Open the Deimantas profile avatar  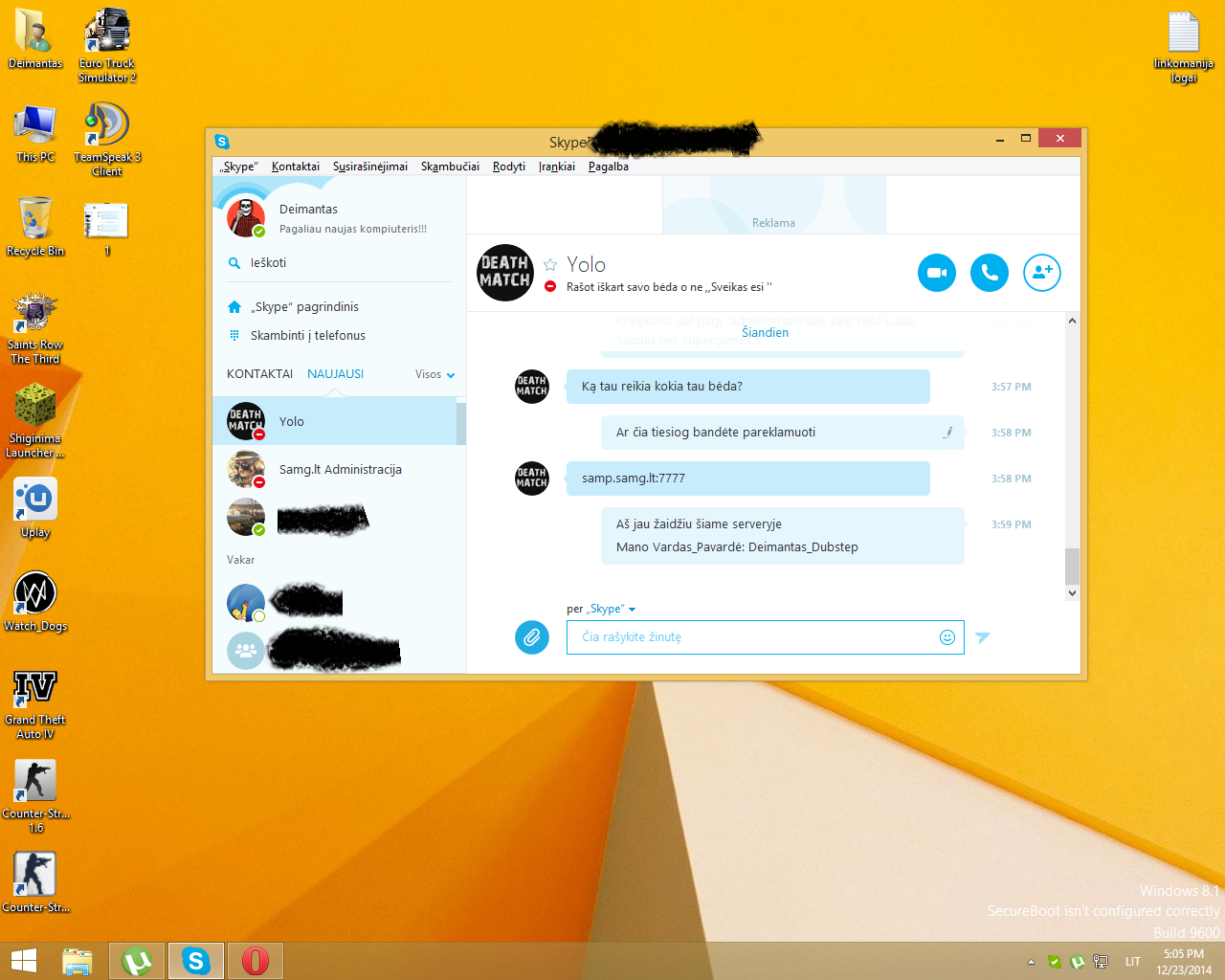point(246,218)
